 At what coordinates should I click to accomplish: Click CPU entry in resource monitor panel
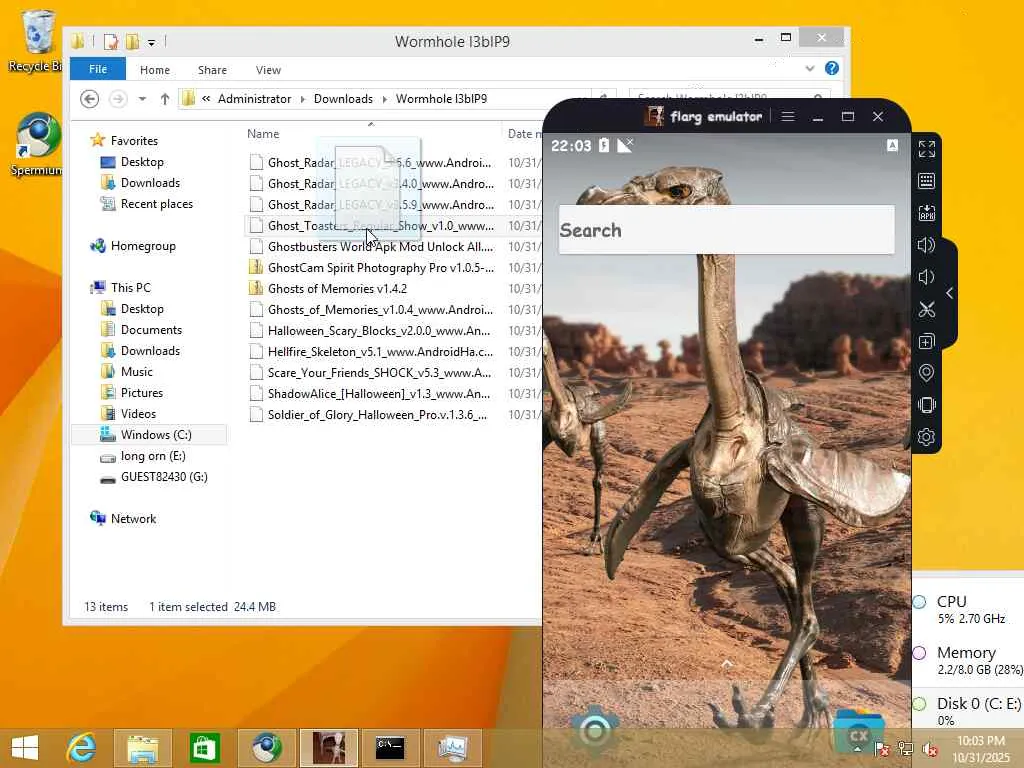(968, 609)
